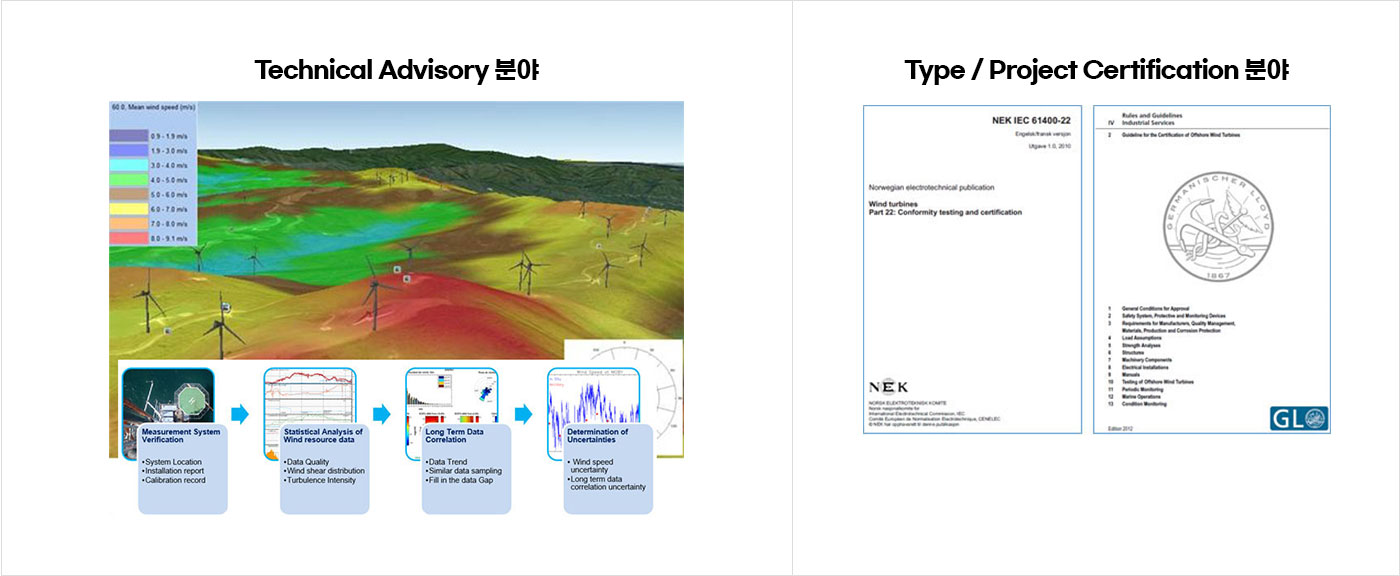Click the NEK logo on the IEC document
Screen dimensions: 1400x576
click(889, 387)
